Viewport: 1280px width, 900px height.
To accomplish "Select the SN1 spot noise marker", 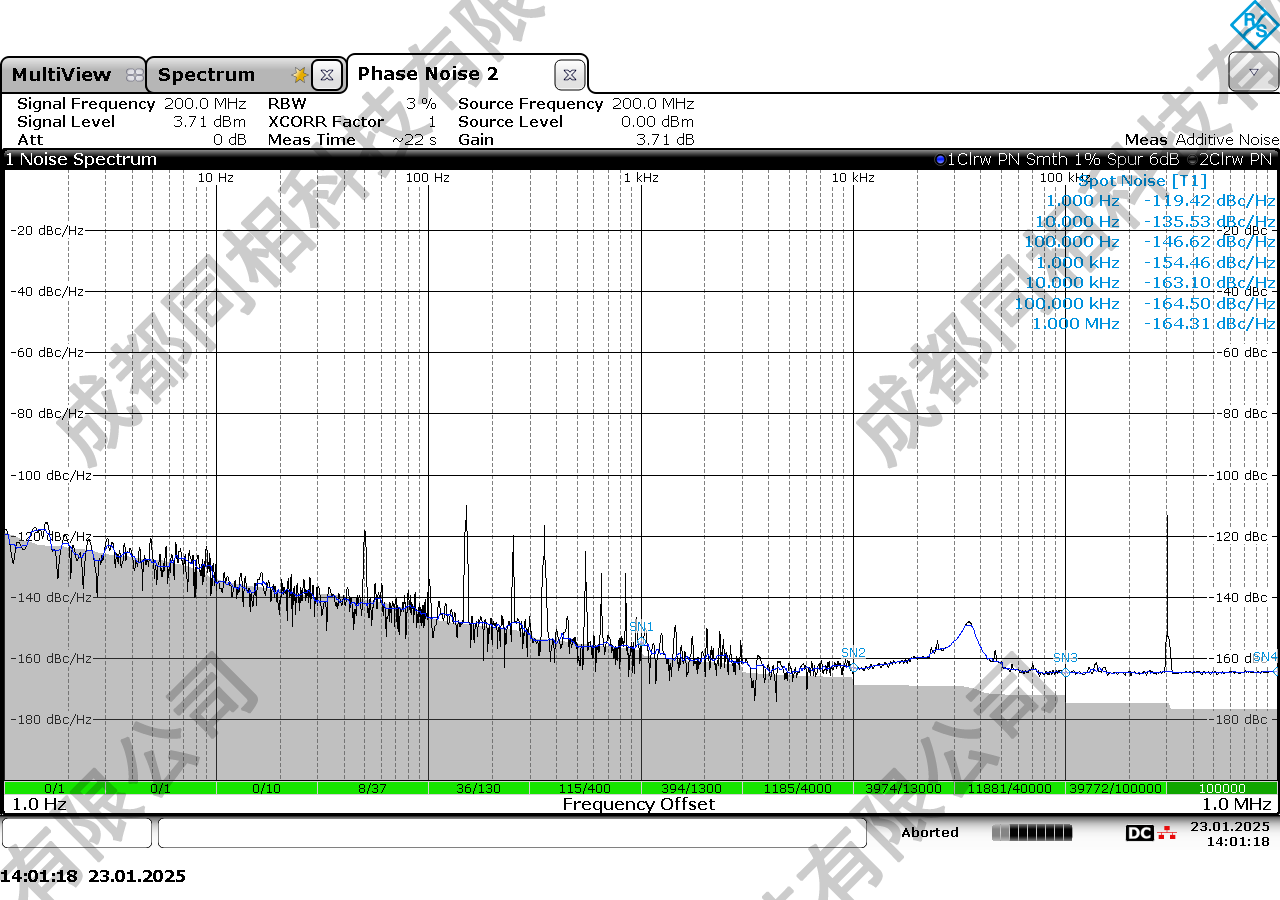I will coord(641,627).
